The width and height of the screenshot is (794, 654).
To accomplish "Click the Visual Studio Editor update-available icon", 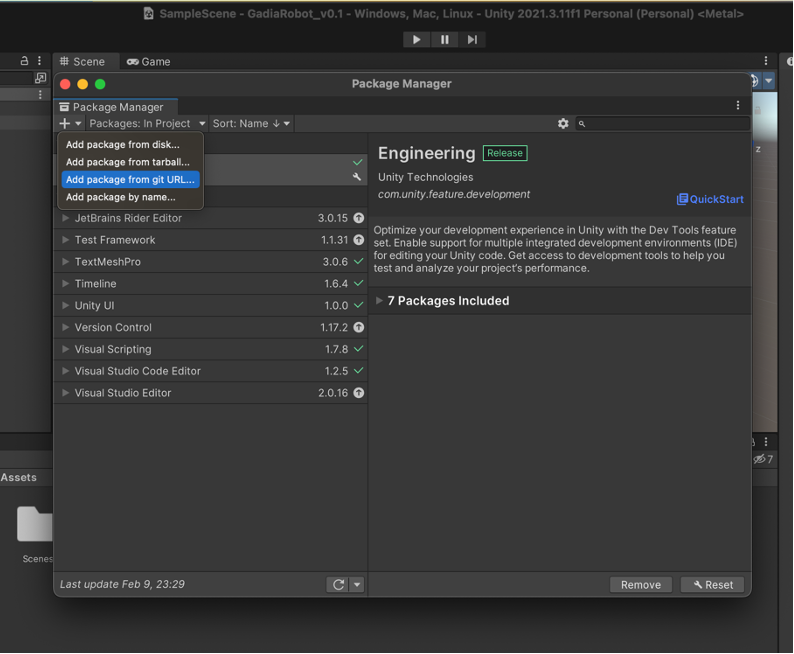I will click(359, 393).
